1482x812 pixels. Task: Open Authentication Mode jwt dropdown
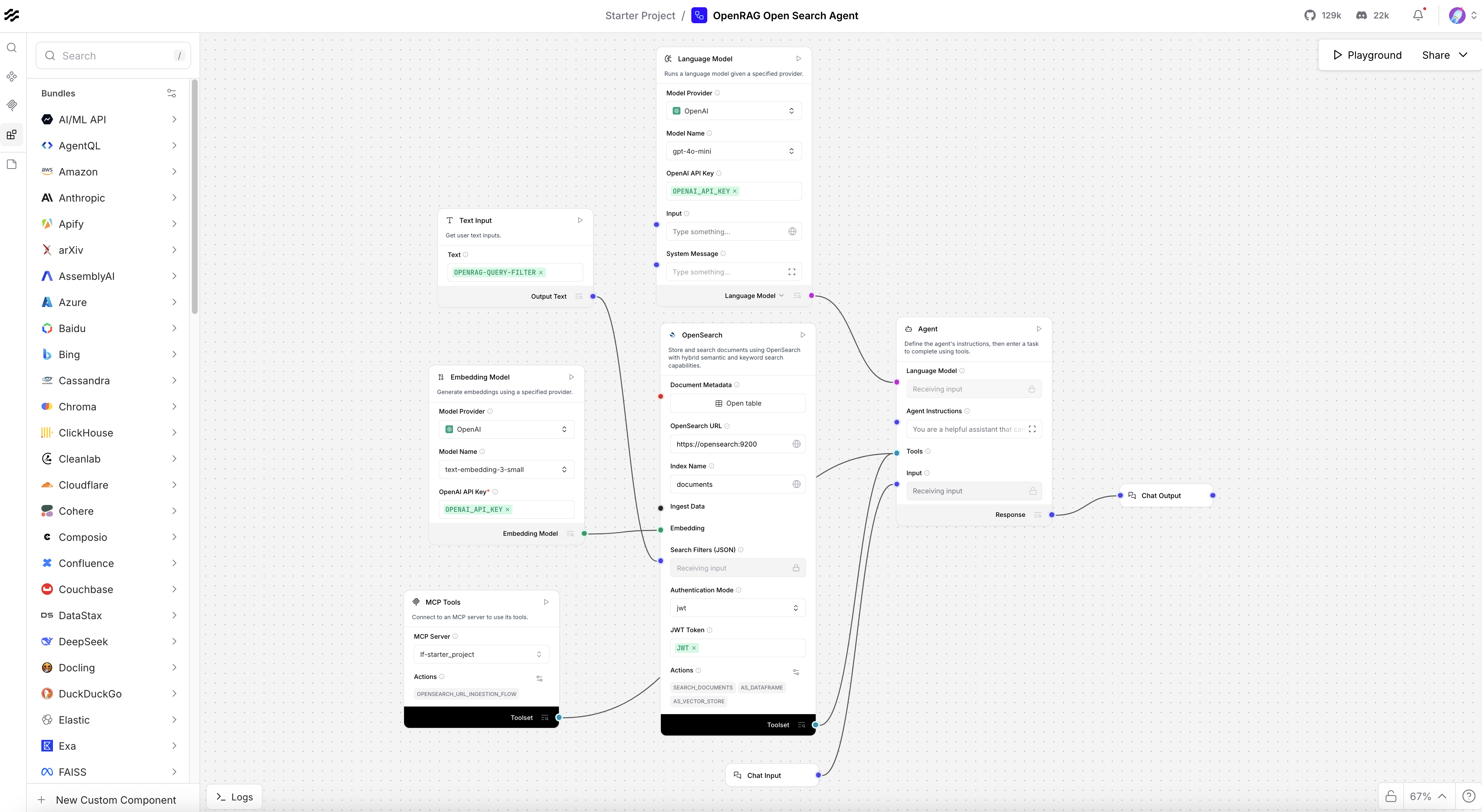[x=737, y=608]
